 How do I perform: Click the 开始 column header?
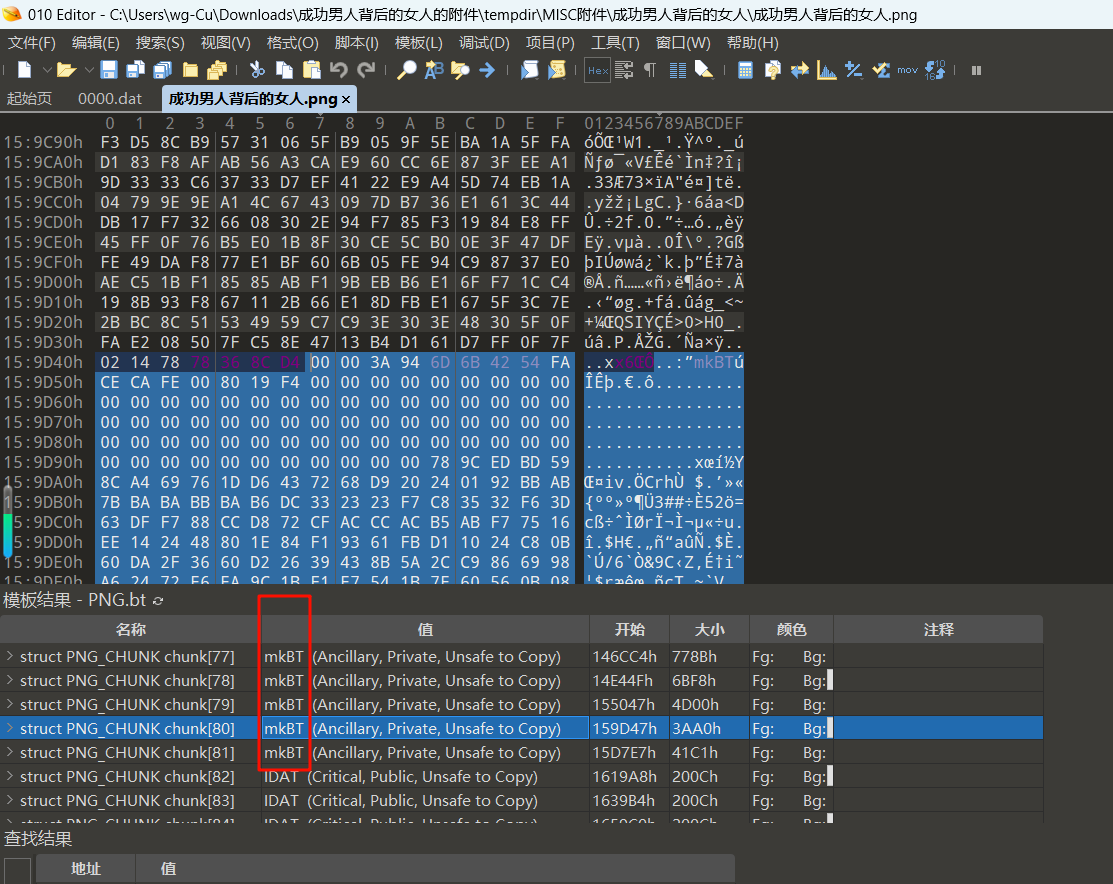pyautogui.click(x=628, y=630)
